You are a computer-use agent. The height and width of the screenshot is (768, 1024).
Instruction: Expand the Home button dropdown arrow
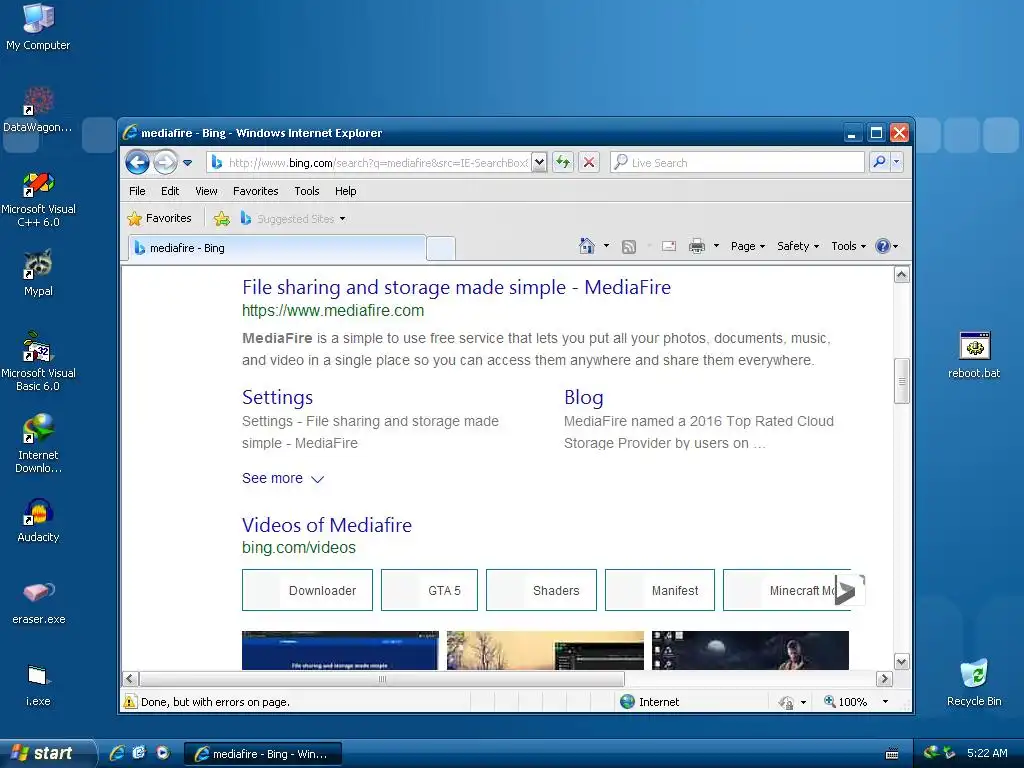pyautogui.click(x=606, y=246)
